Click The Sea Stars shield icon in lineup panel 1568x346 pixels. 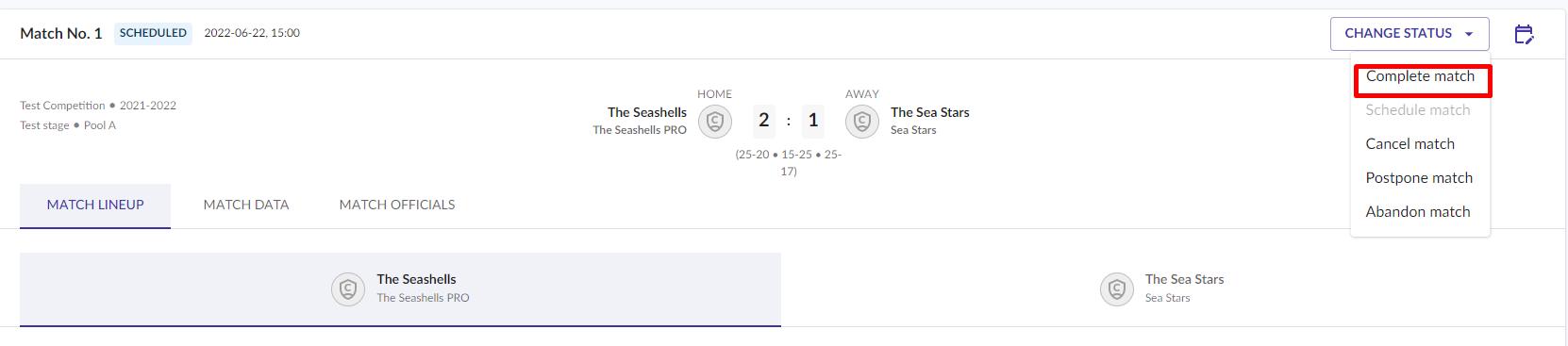1117,288
